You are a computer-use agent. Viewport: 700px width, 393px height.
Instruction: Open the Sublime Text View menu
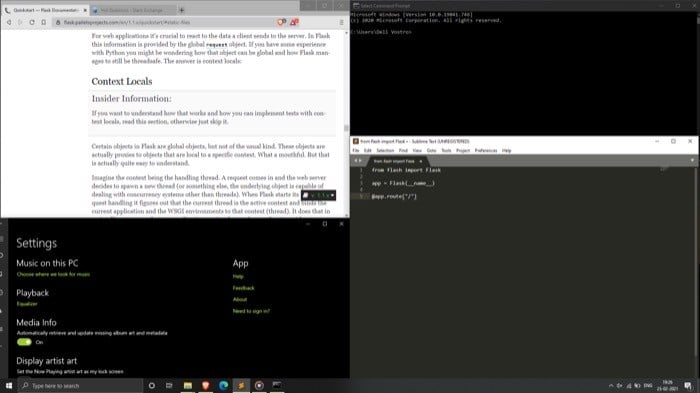point(417,151)
